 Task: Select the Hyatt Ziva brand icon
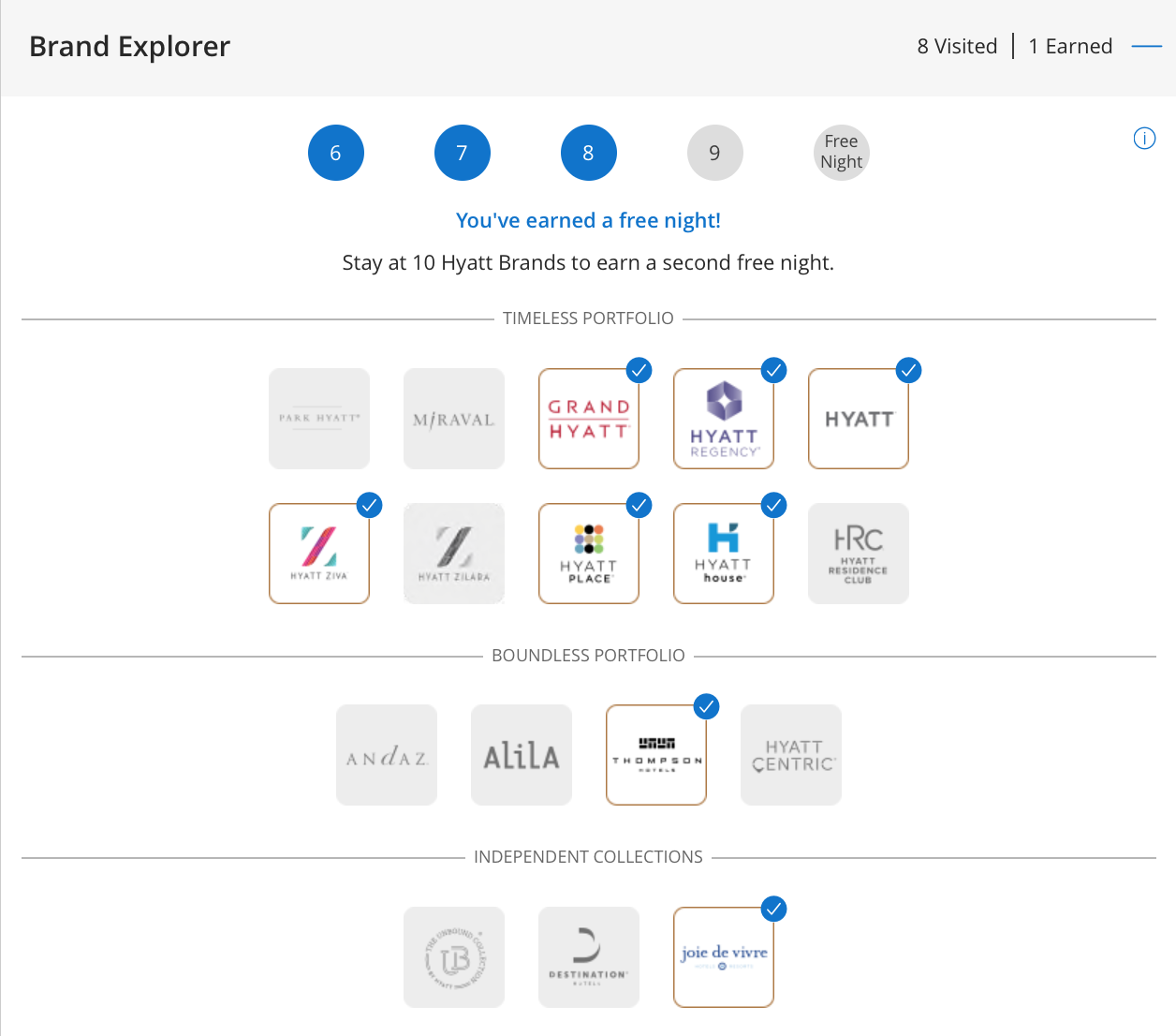(x=319, y=554)
